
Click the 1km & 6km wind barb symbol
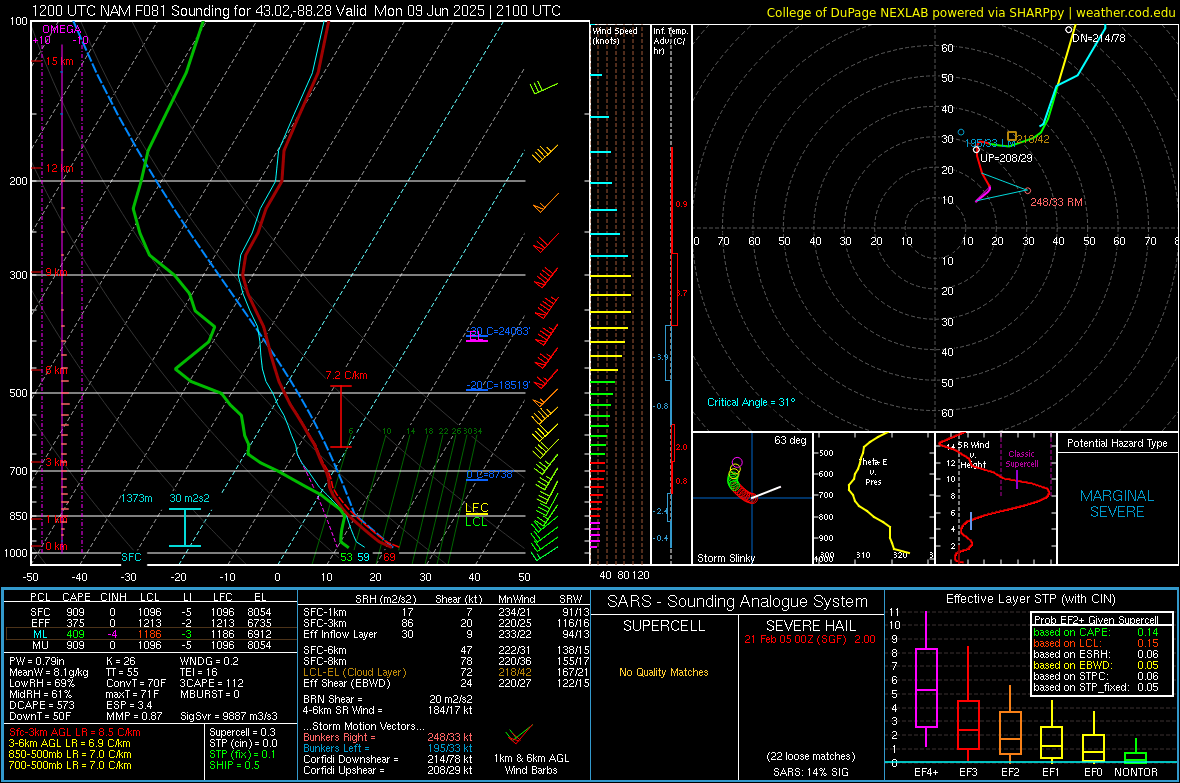[x=519, y=733]
